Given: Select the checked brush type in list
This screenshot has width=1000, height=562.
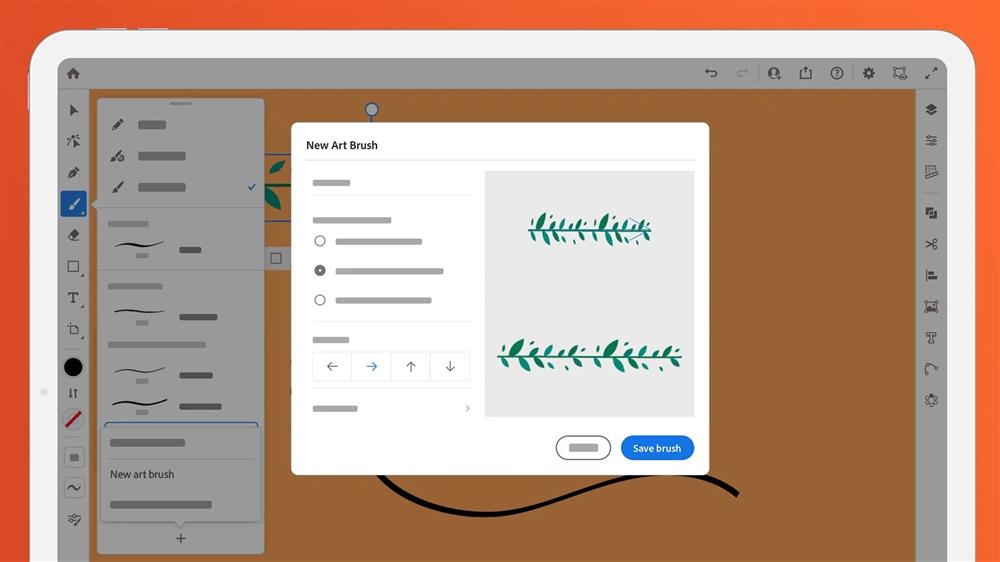Looking at the screenshot, I should 180,187.
